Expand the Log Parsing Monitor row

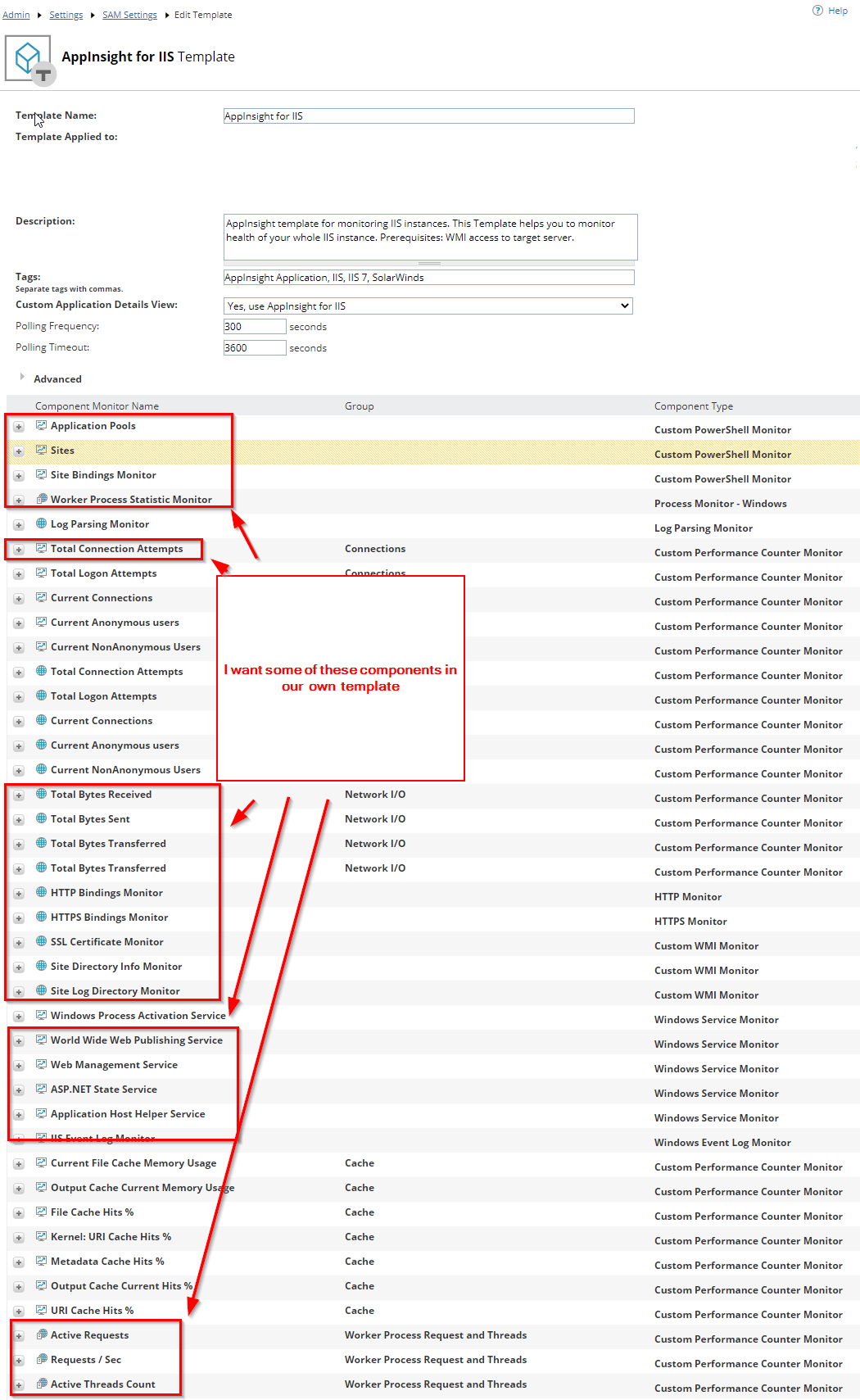pos(19,525)
